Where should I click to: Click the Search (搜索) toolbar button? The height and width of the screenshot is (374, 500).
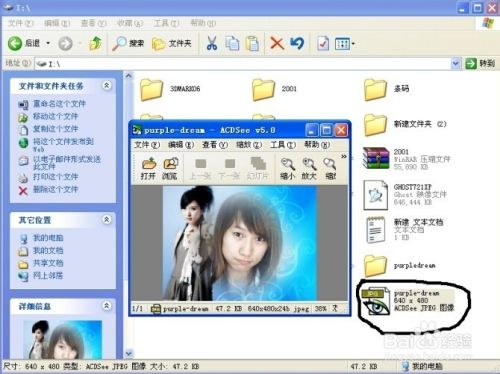click(128, 43)
